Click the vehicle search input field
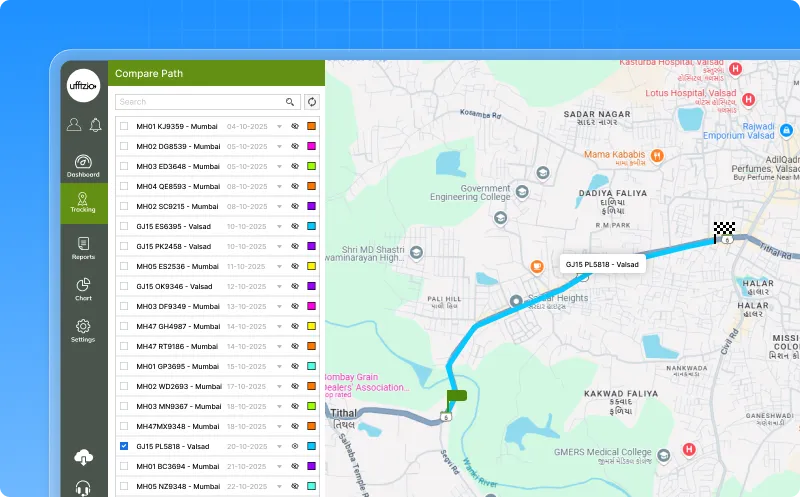Screen dimensions: 800x497 [x=199, y=102]
